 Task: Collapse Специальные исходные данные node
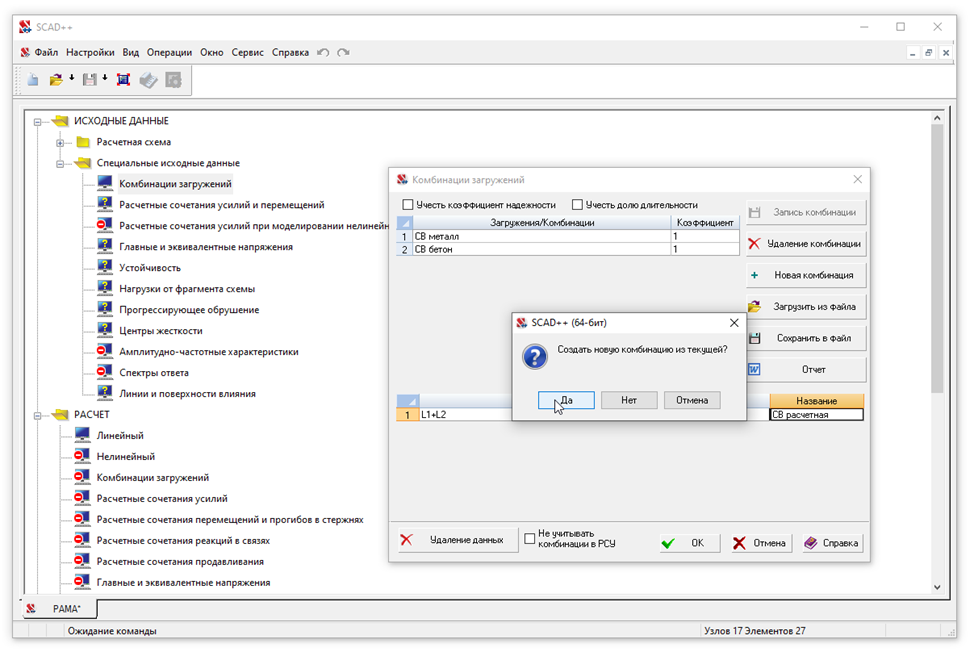[x=60, y=164]
